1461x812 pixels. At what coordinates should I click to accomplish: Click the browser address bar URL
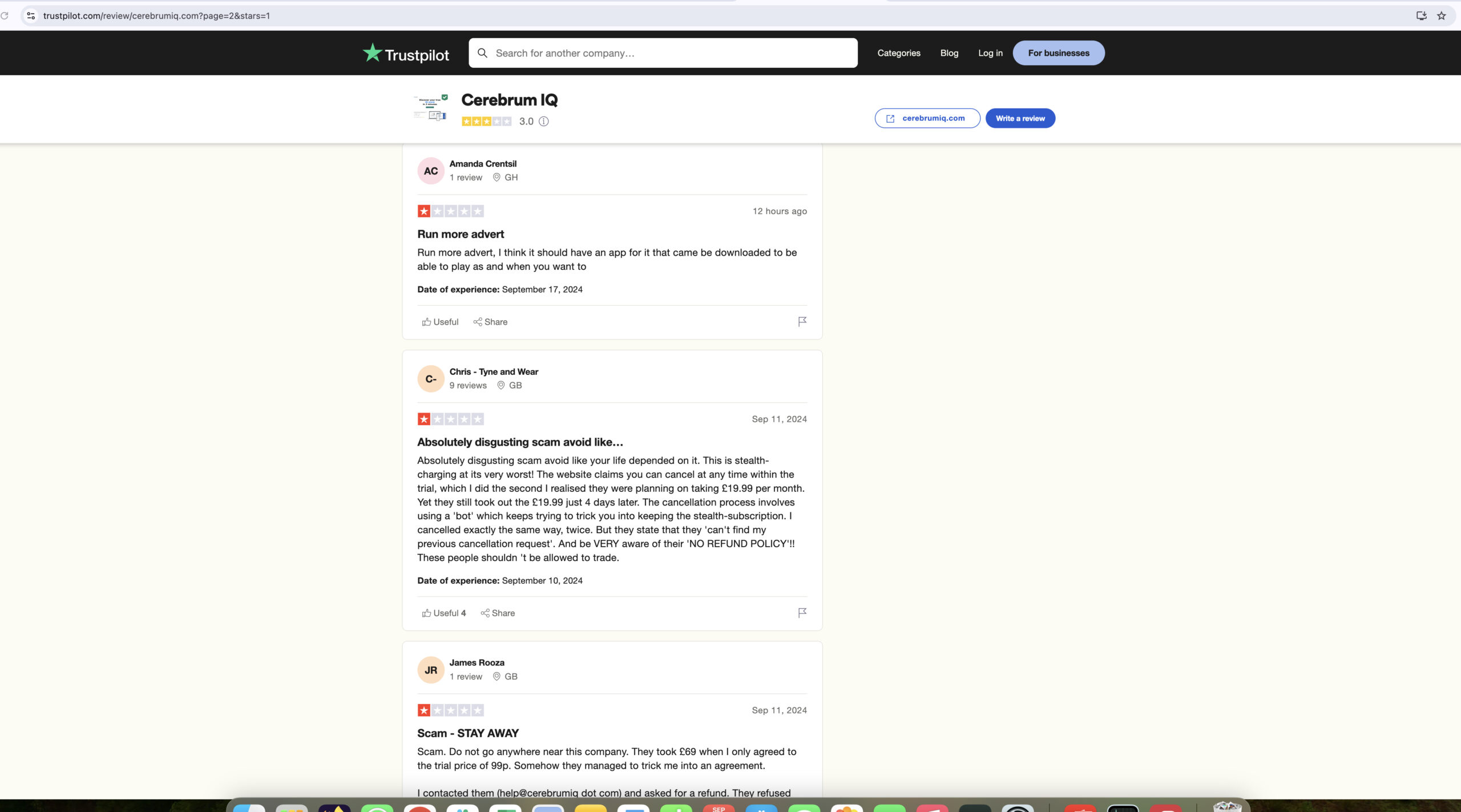tap(156, 16)
